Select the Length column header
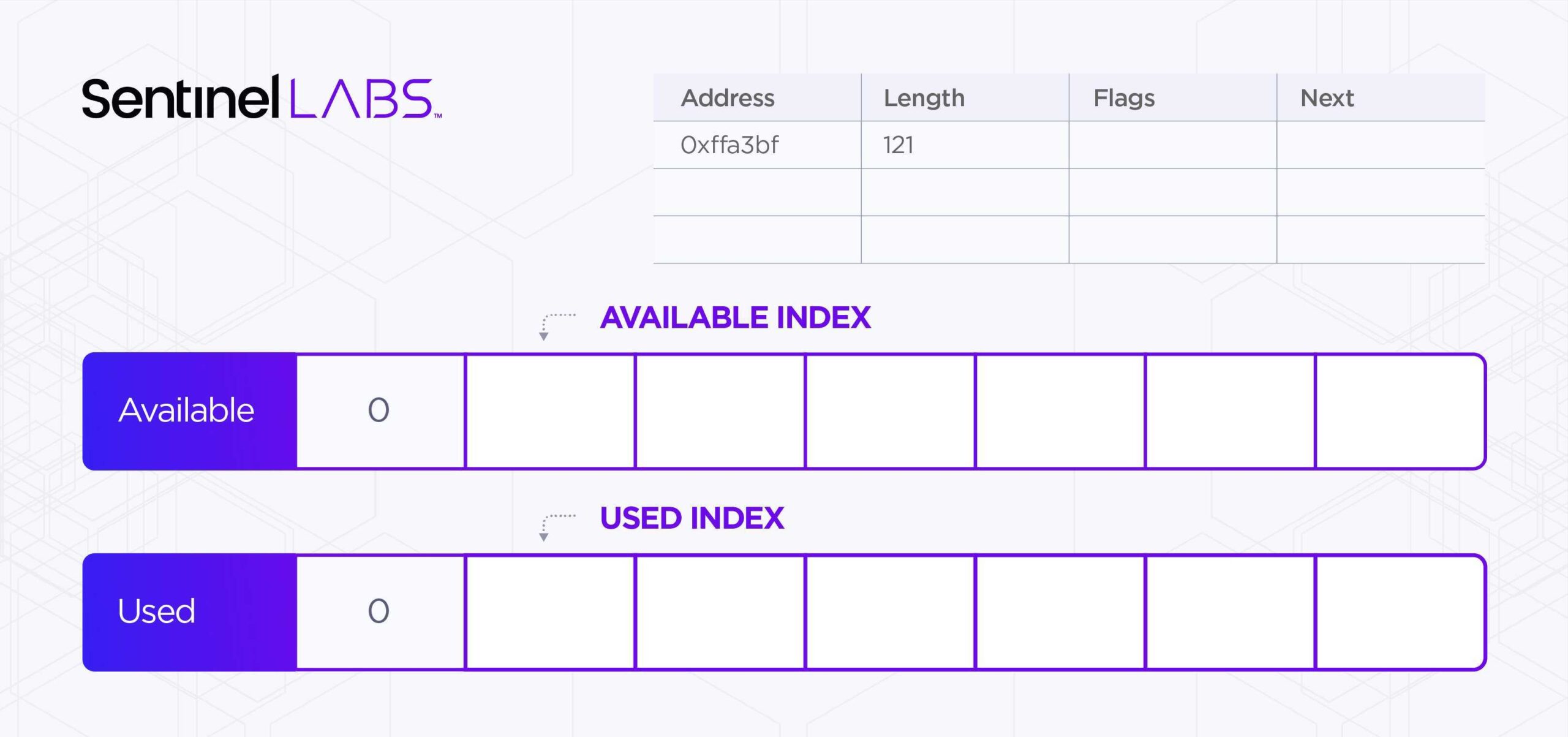 click(924, 98)
